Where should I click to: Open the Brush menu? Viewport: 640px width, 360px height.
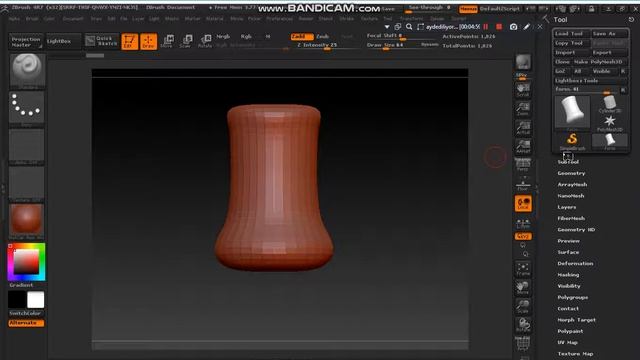pyautogui.click(x=32, y=19)
